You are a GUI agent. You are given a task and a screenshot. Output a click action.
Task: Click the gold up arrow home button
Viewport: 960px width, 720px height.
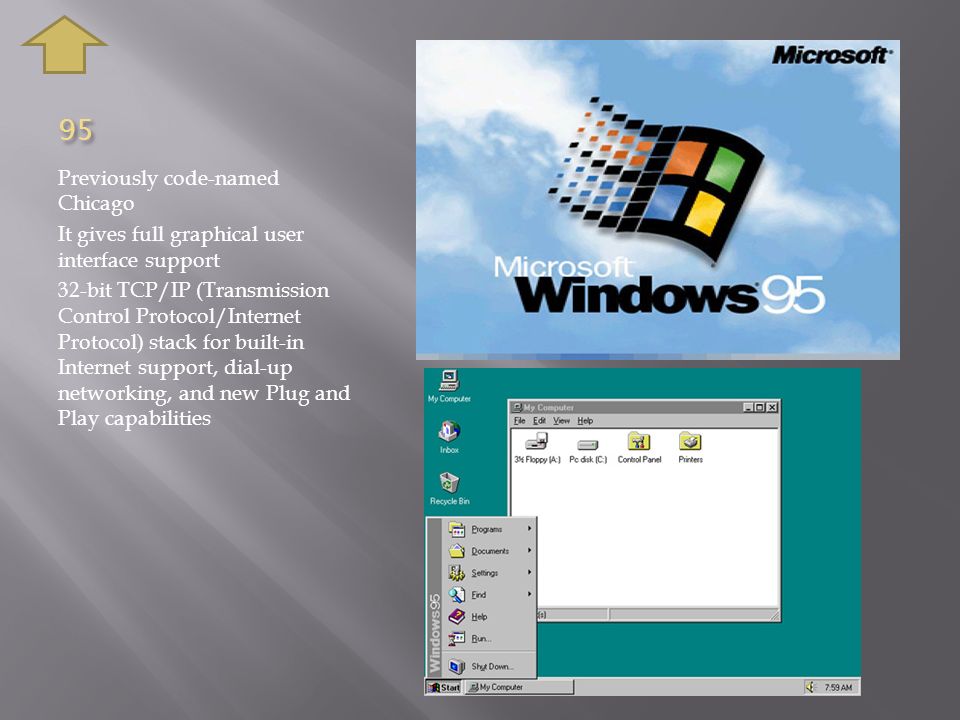(x=64, y=45)
